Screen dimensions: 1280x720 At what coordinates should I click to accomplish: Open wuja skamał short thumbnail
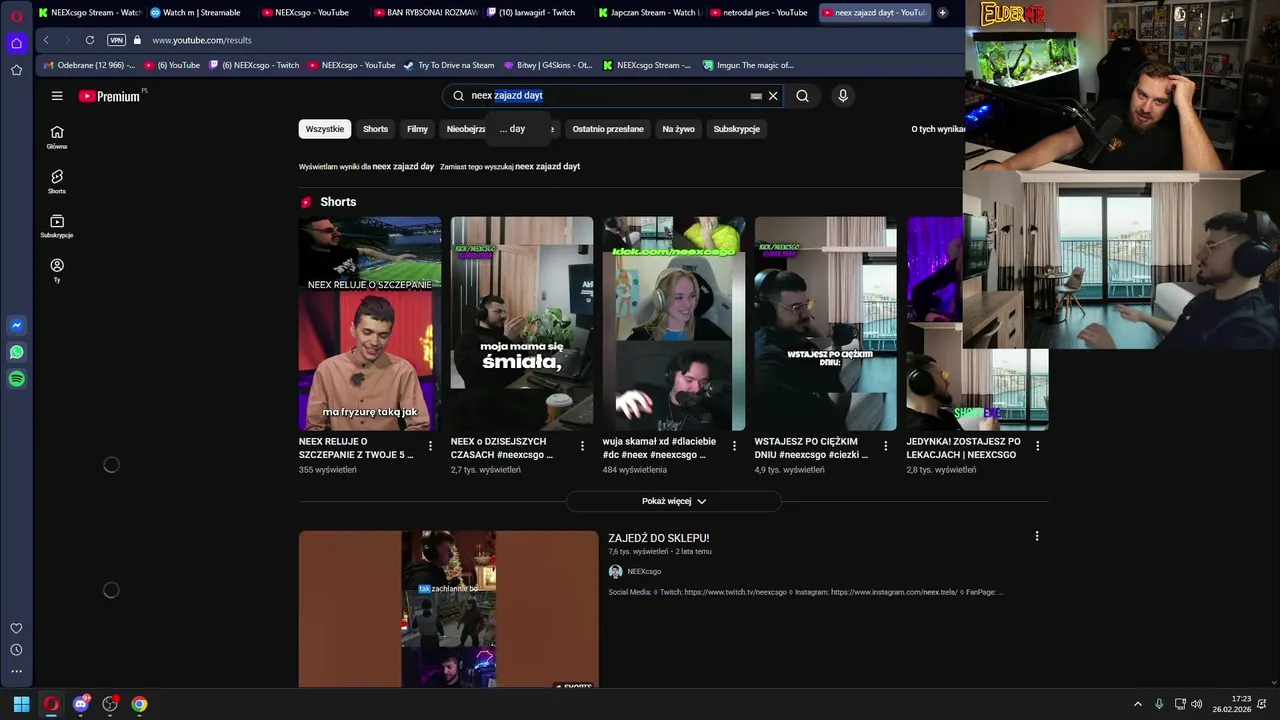tap(674, 324)
